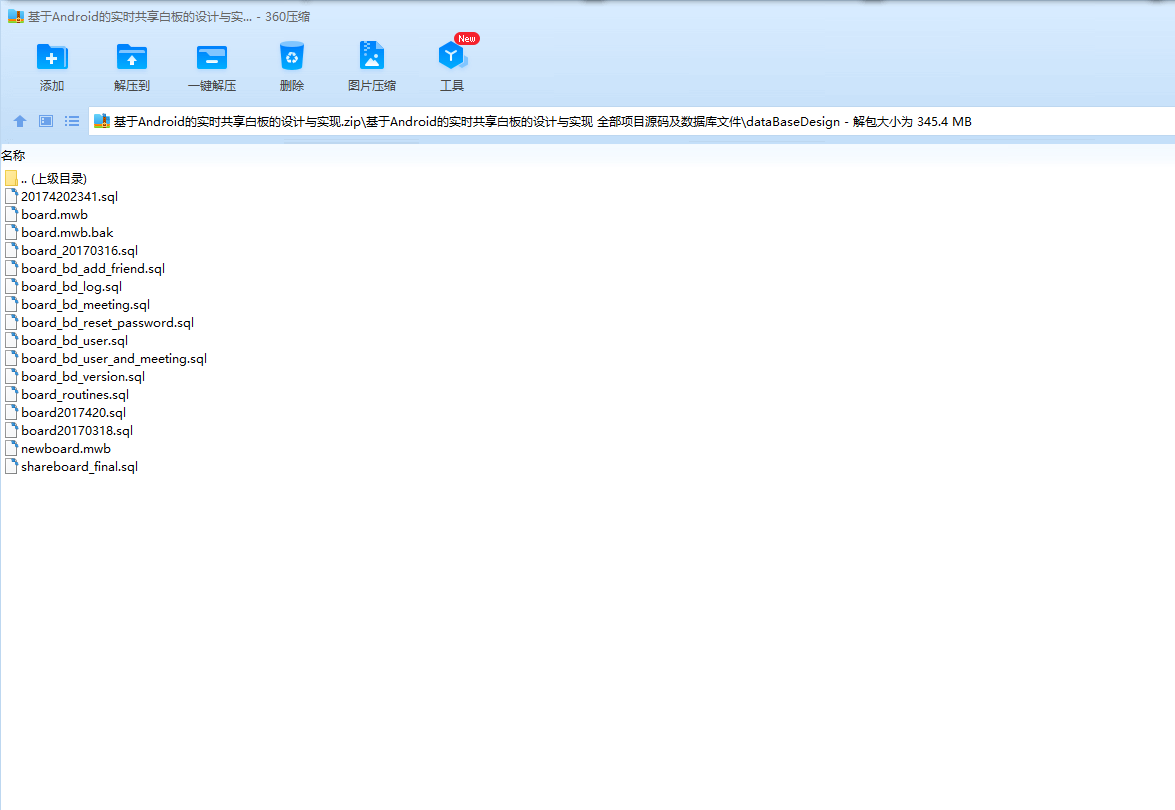Viewport: 1175px width, 810px height.
Task: Click file icon next to board_routines.sql
Action: point(11,394)
